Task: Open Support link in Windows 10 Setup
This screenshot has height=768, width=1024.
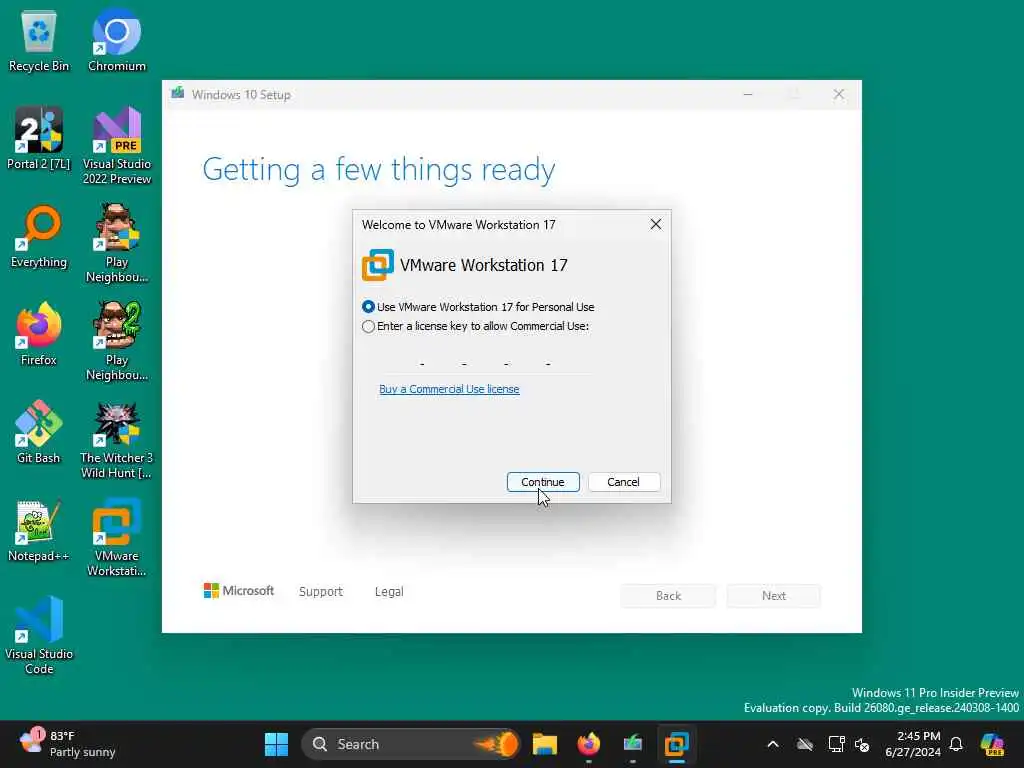Action: pos(321,592)
